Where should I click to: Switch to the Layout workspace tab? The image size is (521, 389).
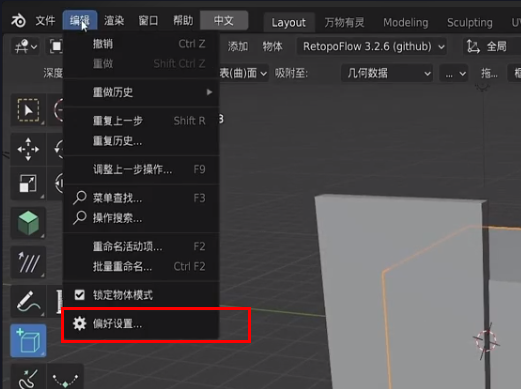(288, 22)
